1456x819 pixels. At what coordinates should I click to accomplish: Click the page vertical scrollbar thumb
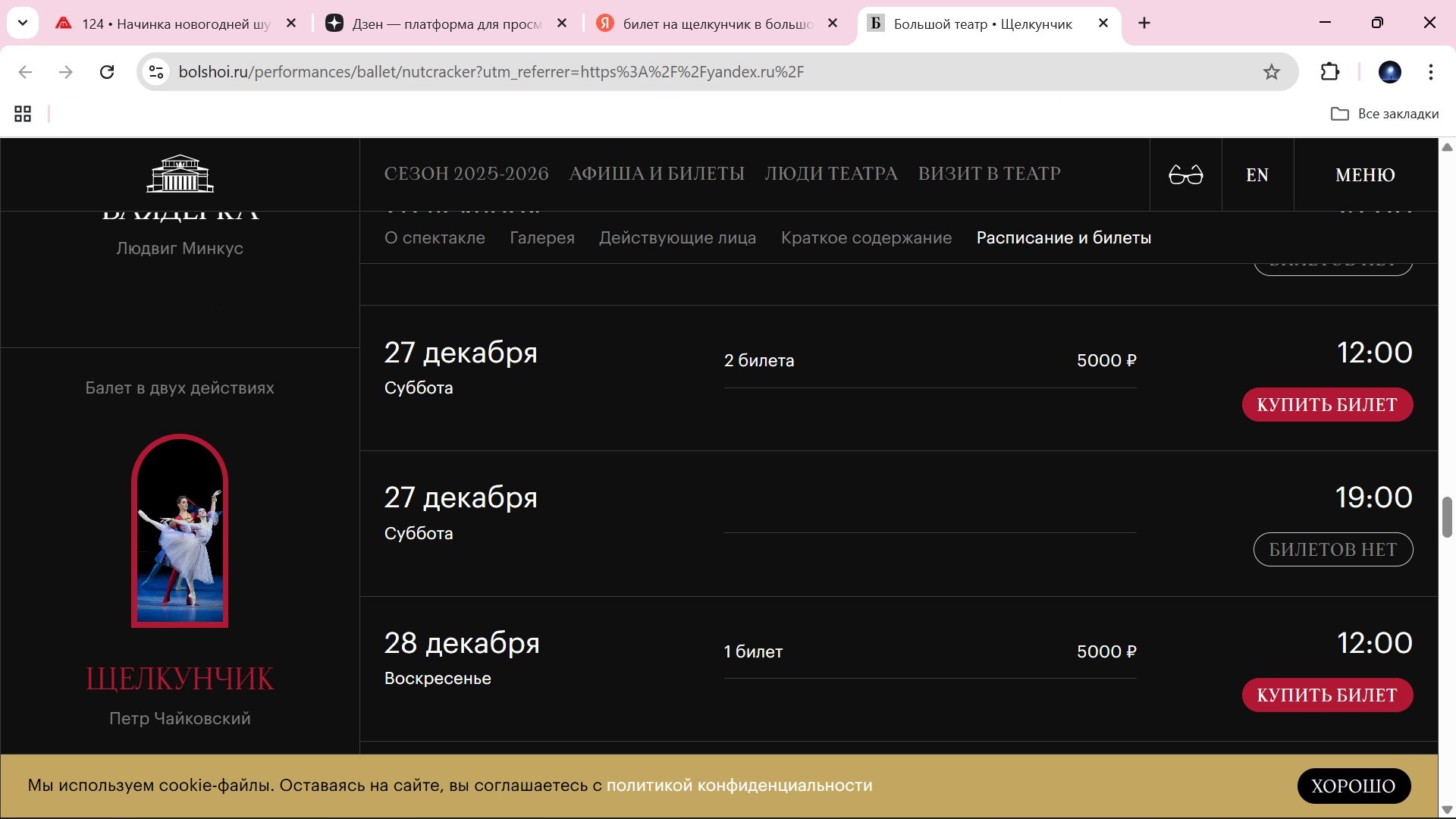(1447, 517)
